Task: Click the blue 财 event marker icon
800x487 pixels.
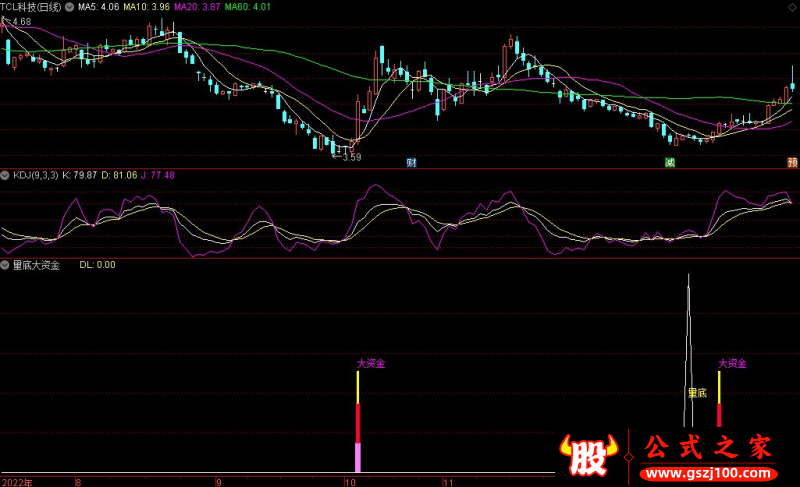Action: 411,162
